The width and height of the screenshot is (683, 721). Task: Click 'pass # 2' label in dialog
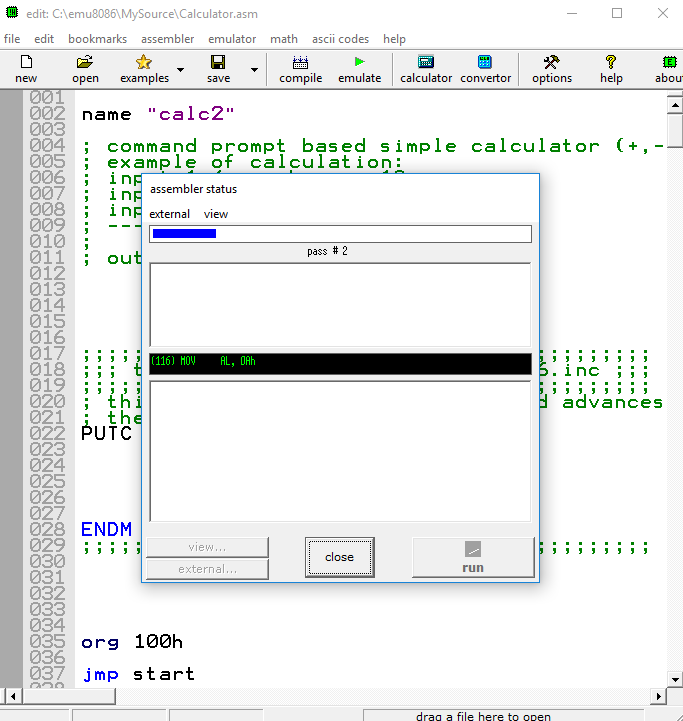tap(327, 251)
